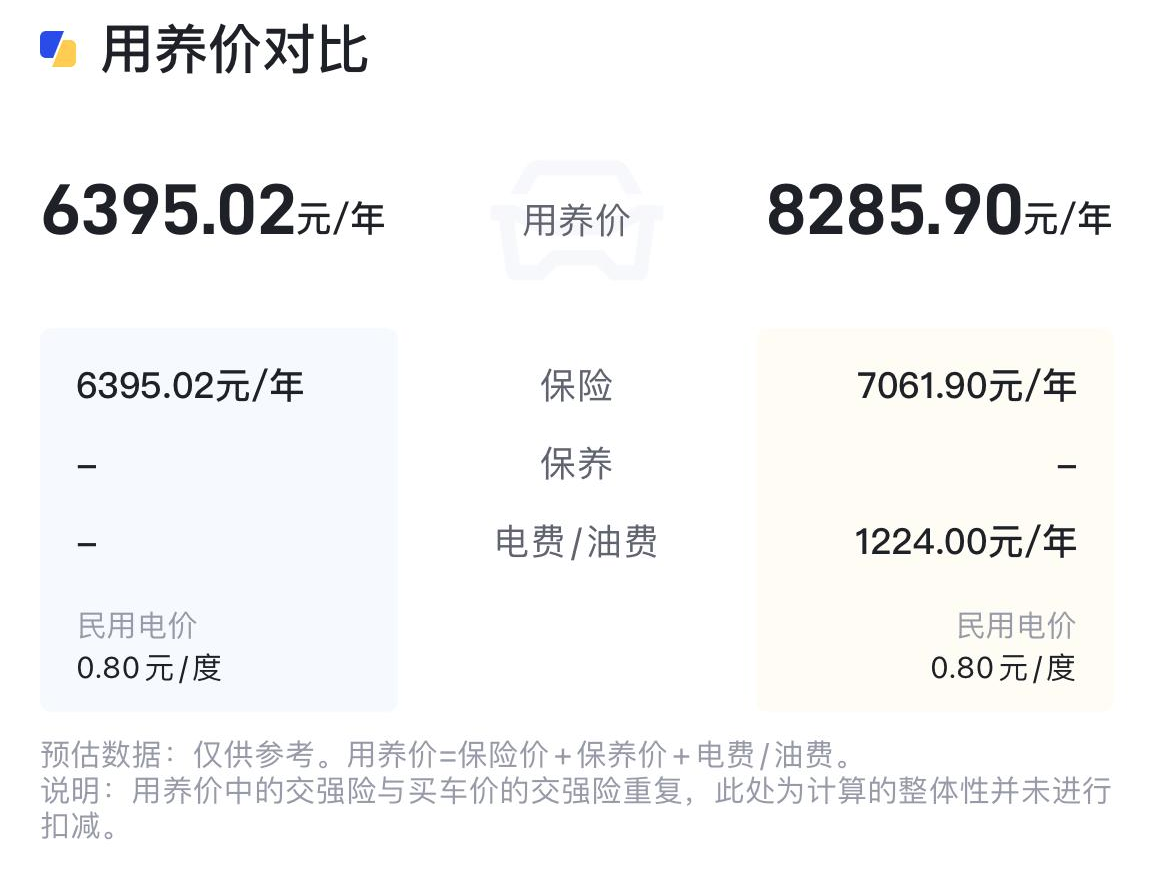Click the left card 电费/油费 dash placeholder
The image size is (1153, 887).
(x=87, y=544)
